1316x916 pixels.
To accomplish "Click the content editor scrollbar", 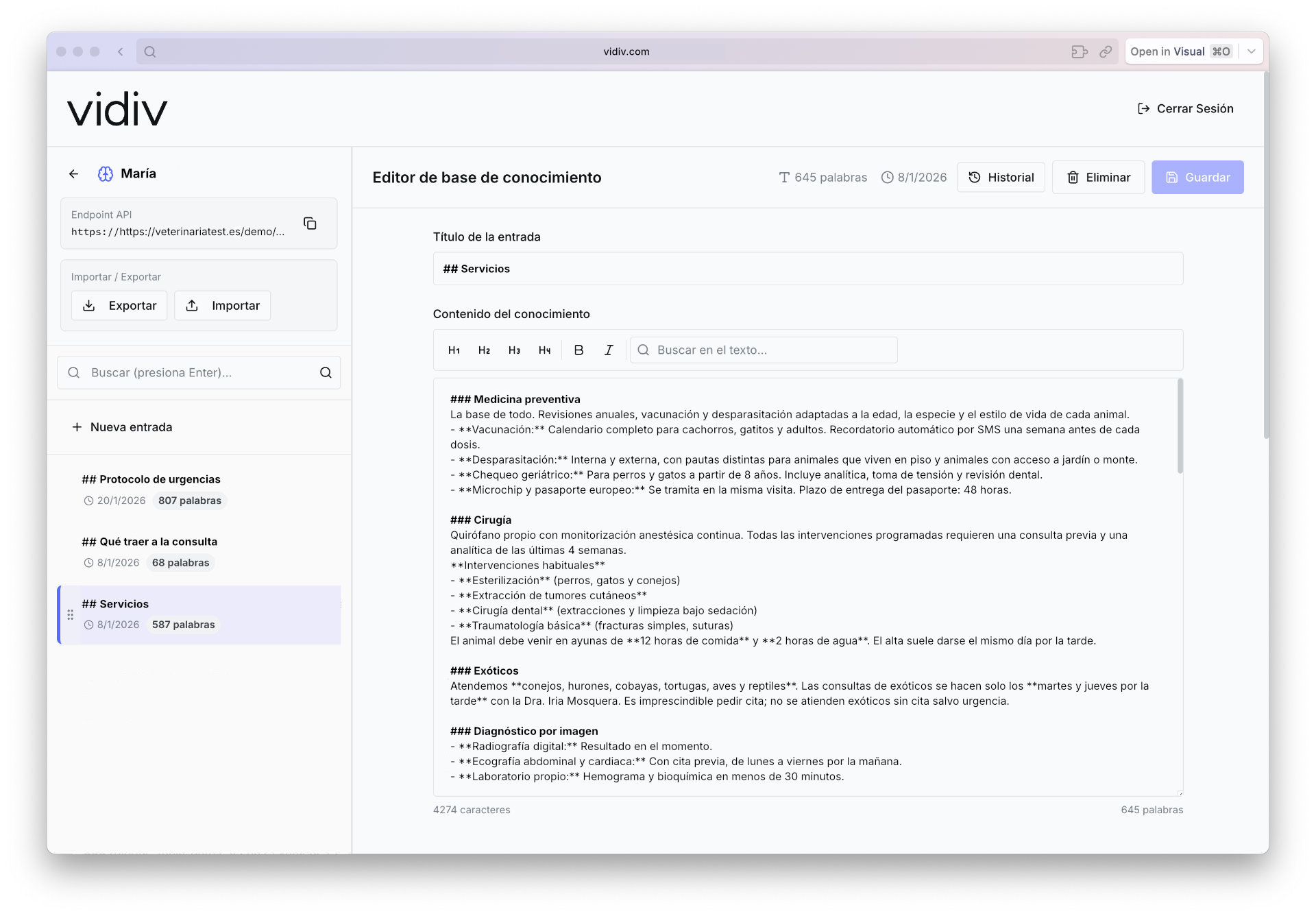I will [x=1180, y=426].
